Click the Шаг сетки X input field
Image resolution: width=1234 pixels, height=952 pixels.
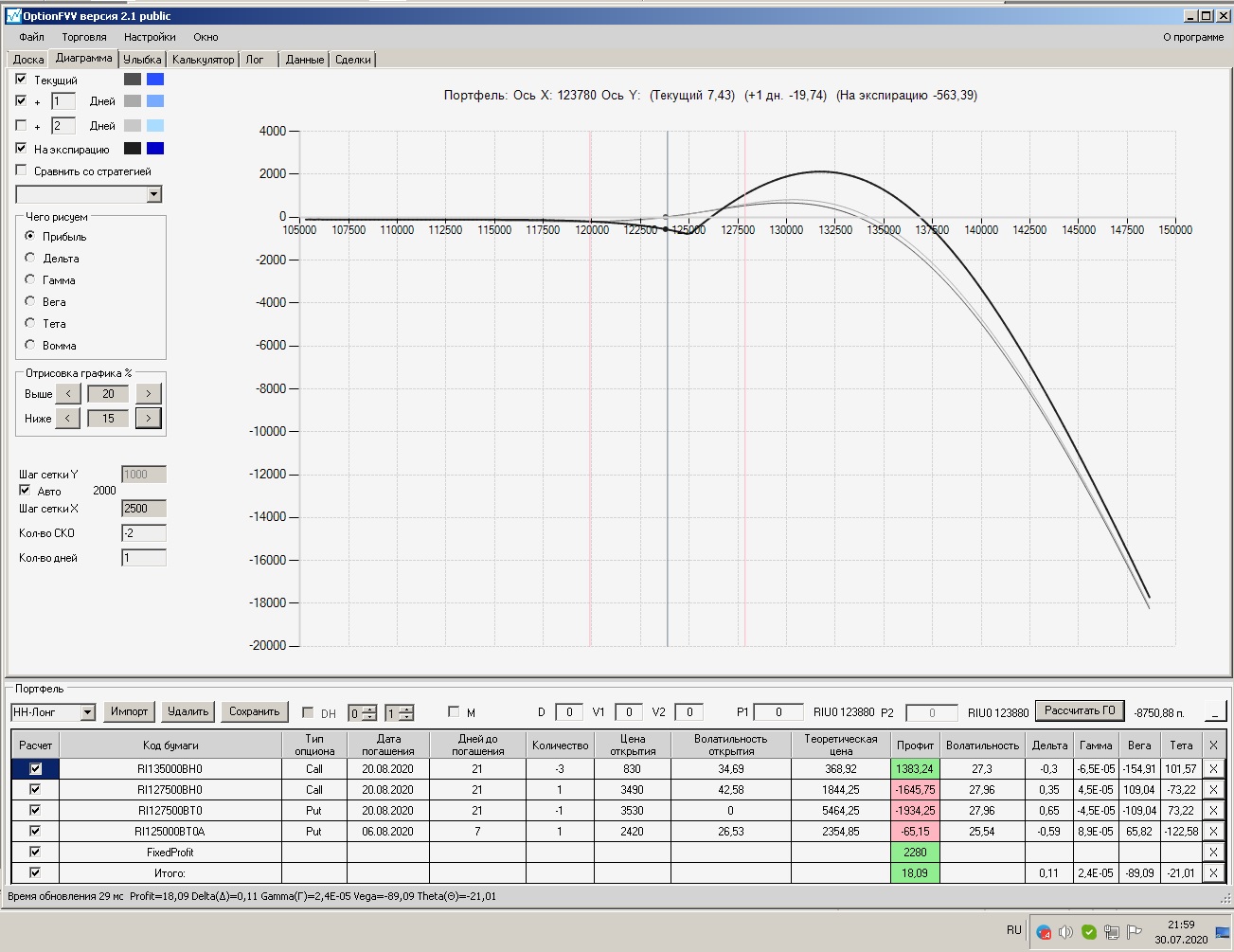coord(143,509)
